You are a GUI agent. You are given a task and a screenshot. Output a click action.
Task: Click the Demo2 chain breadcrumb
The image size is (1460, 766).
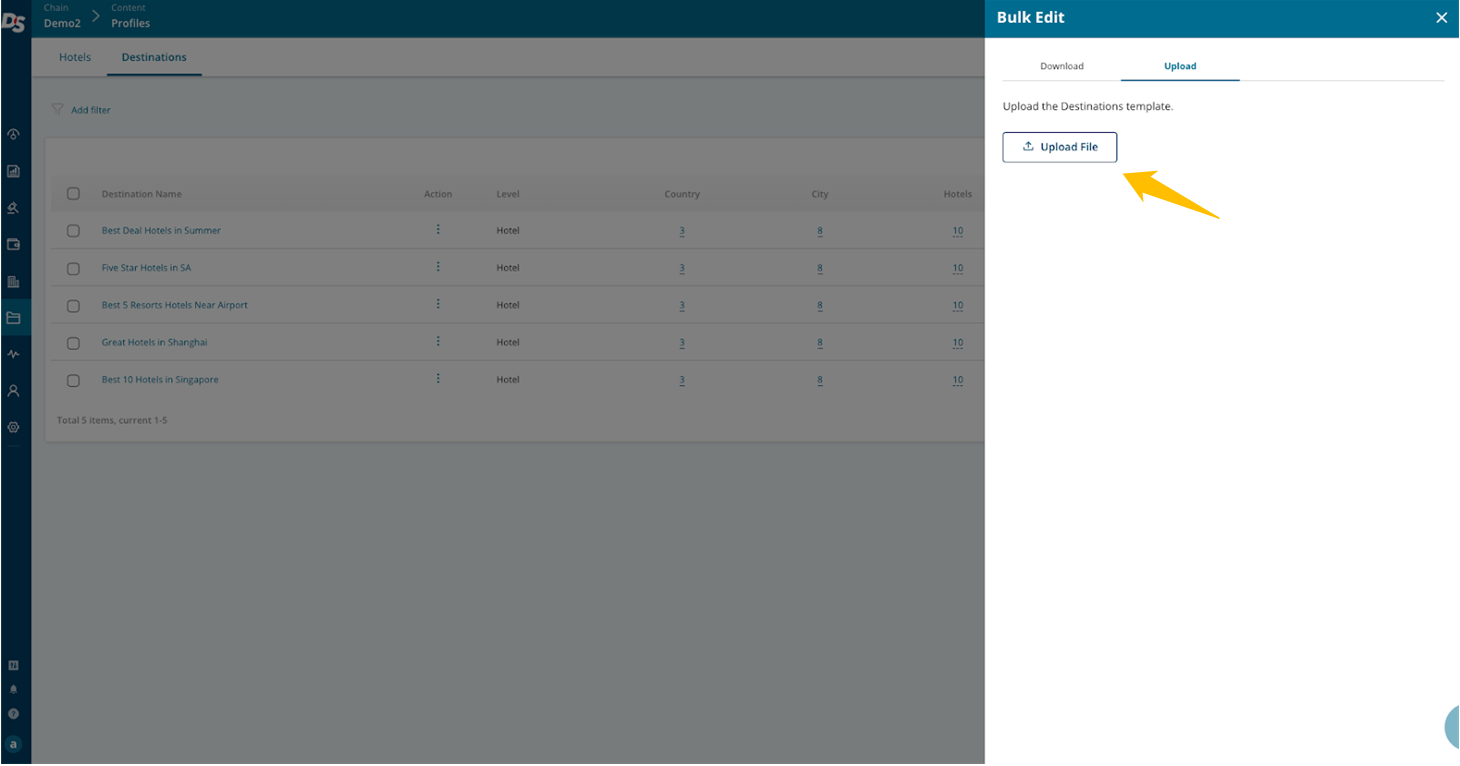tap(62, 23)
